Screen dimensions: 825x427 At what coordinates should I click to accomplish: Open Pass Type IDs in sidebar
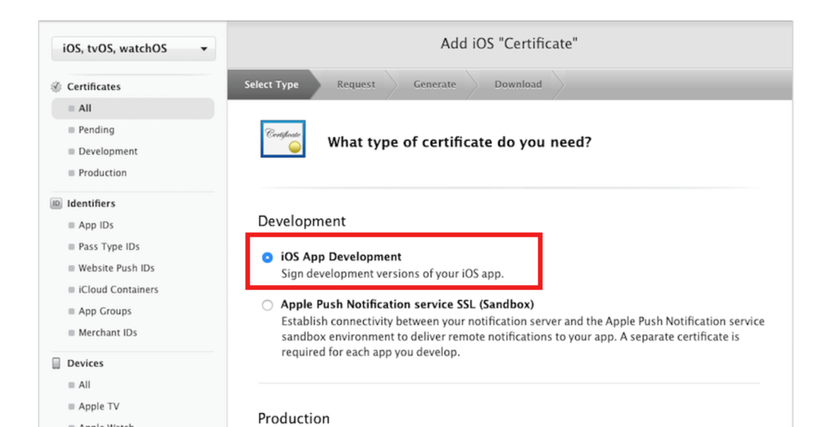click(109, 247)
